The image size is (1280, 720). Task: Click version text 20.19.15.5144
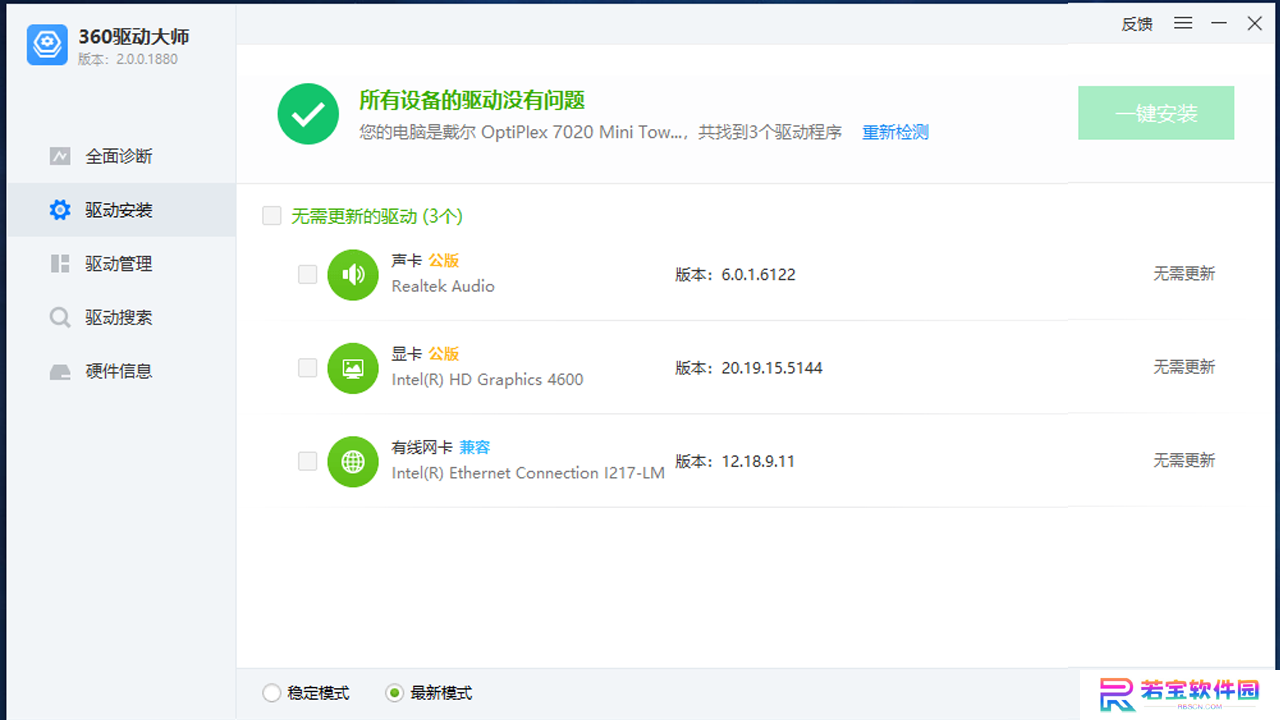772,368
